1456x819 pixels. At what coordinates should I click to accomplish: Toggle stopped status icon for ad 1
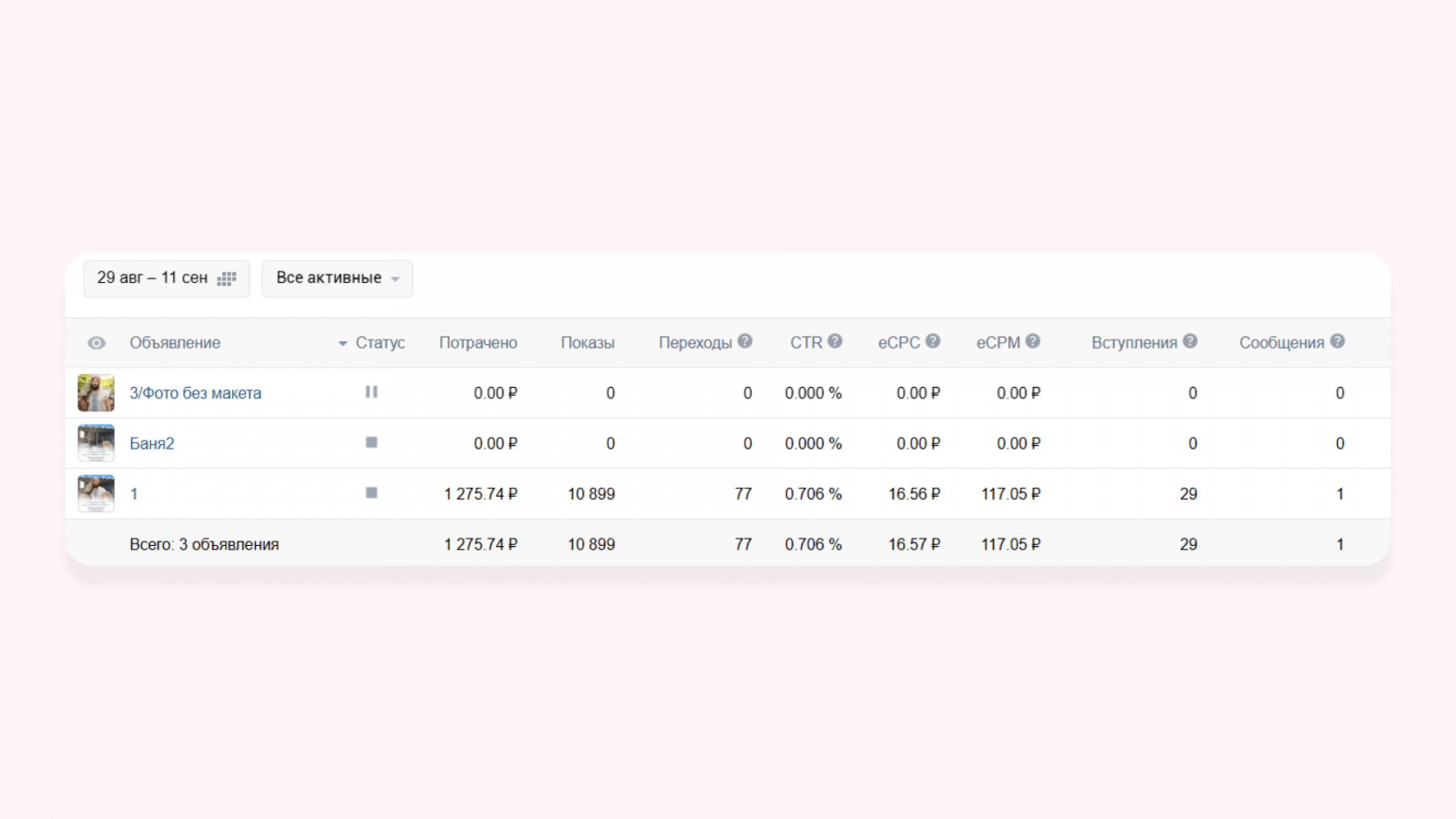pyautogui.click(x=371, y=493)
